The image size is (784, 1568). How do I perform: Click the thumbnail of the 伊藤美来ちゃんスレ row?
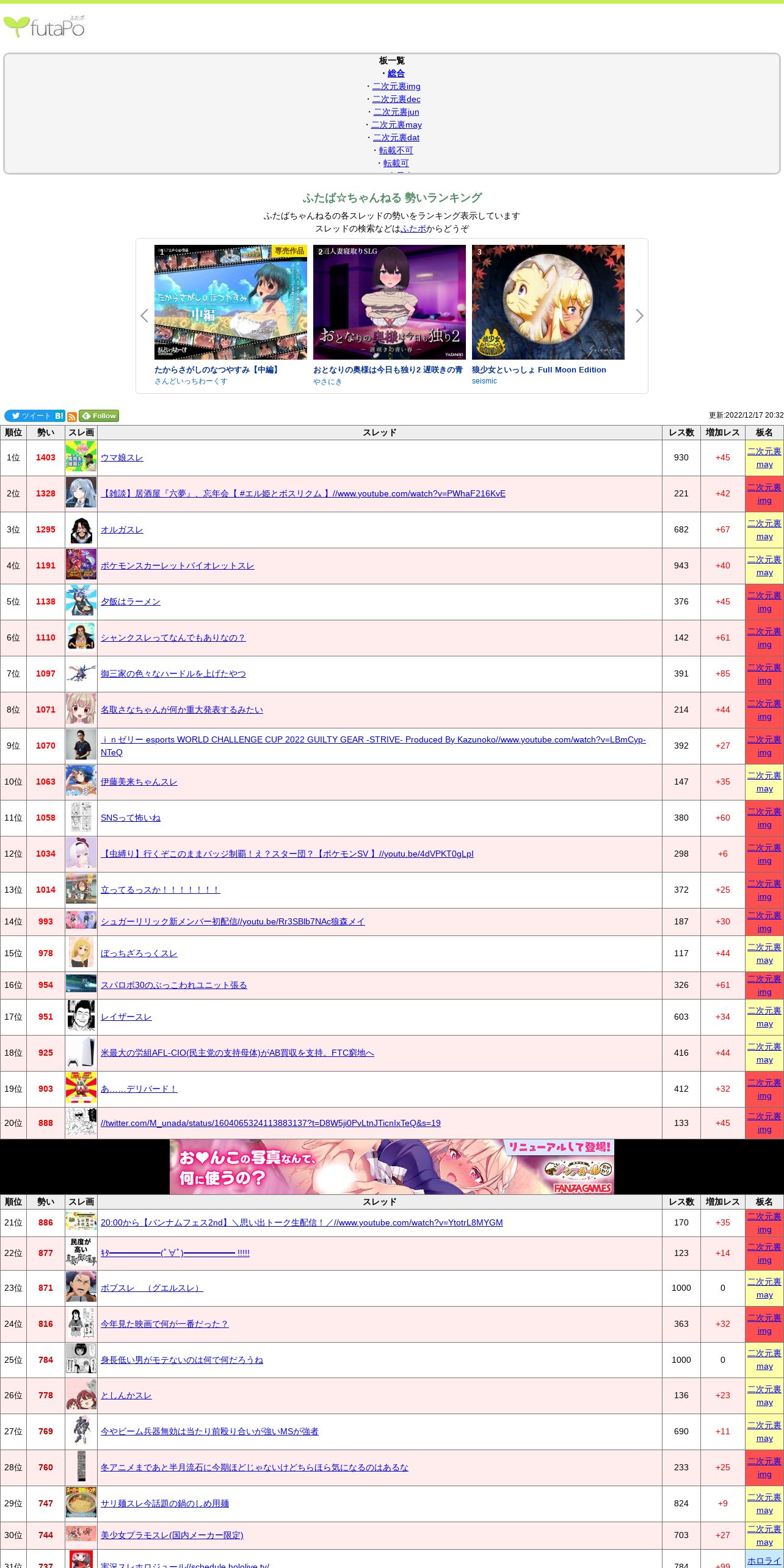pyautogui.click(x=81, y=782)
